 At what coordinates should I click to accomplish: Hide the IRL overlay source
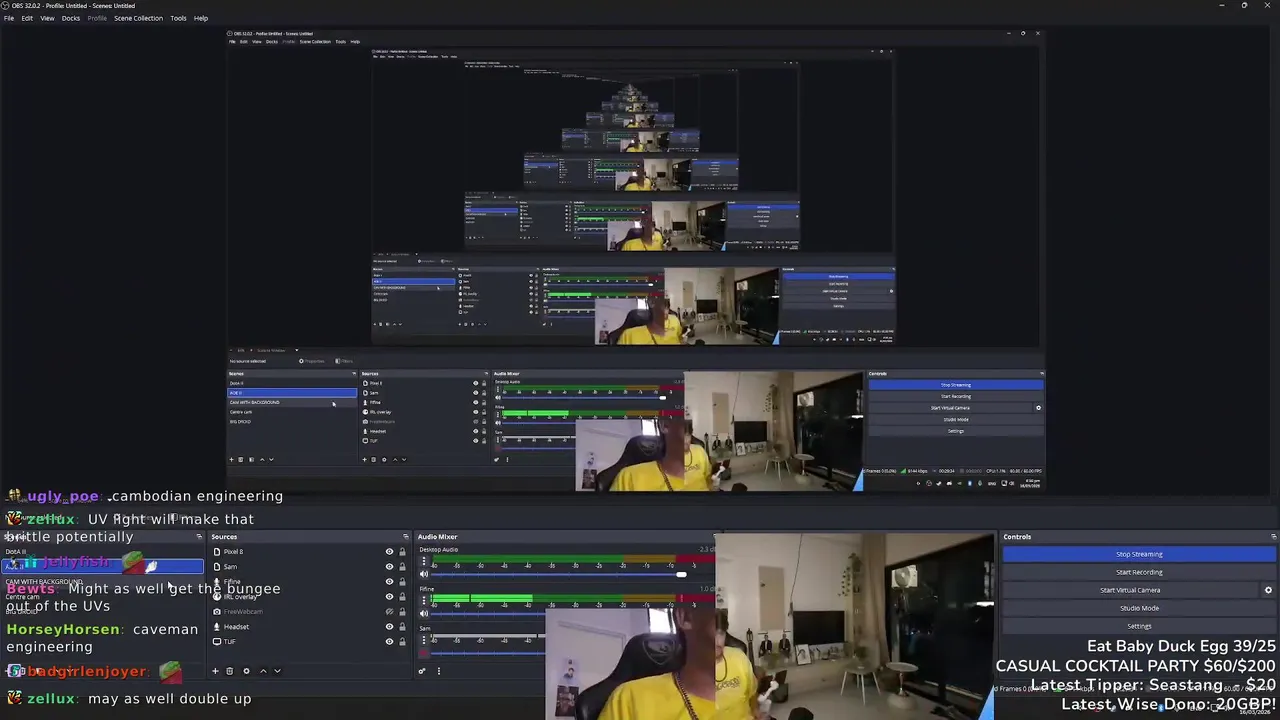[390, 597]
